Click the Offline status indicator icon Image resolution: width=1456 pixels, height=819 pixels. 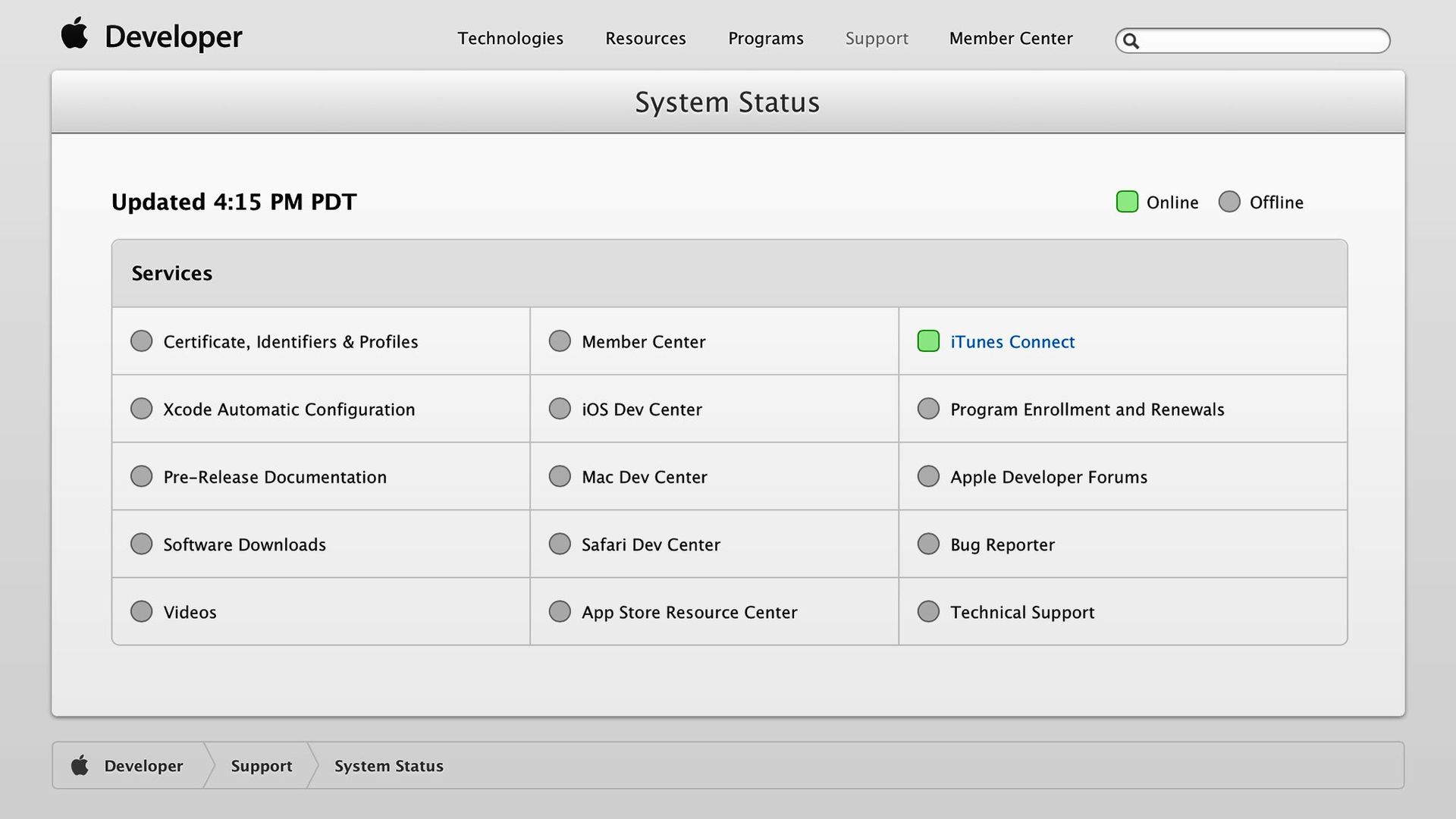[1227, 201]
